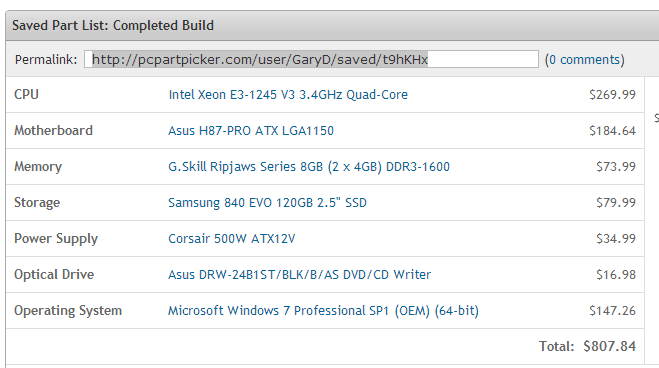Click the storage price $79.99
659x368 pixels.
616,202
